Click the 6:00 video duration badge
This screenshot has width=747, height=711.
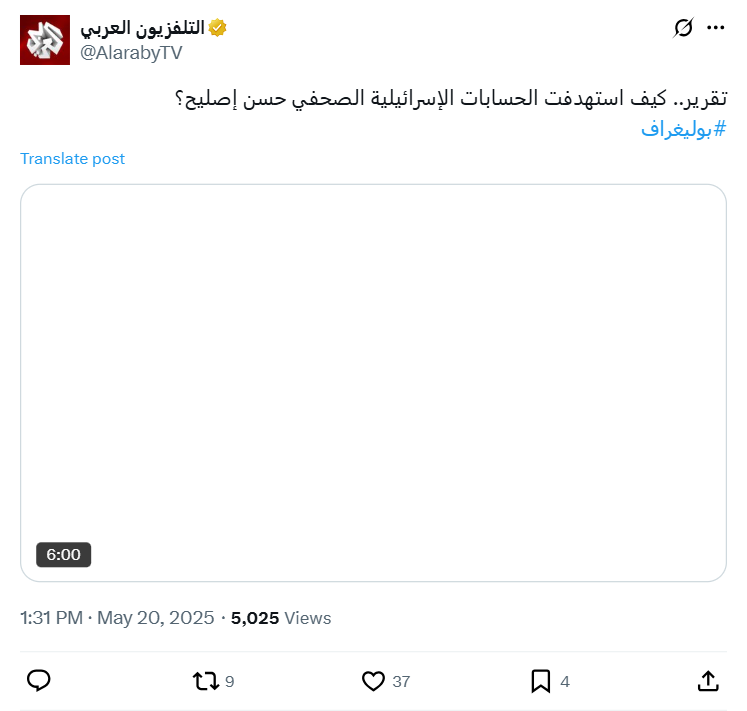[x=64, y=554]
